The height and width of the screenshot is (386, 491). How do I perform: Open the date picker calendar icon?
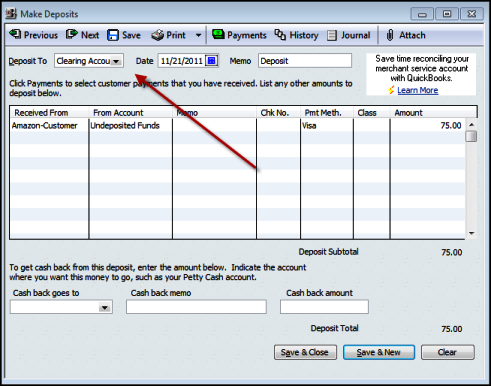pyautogui.click(x=212, y=61)
